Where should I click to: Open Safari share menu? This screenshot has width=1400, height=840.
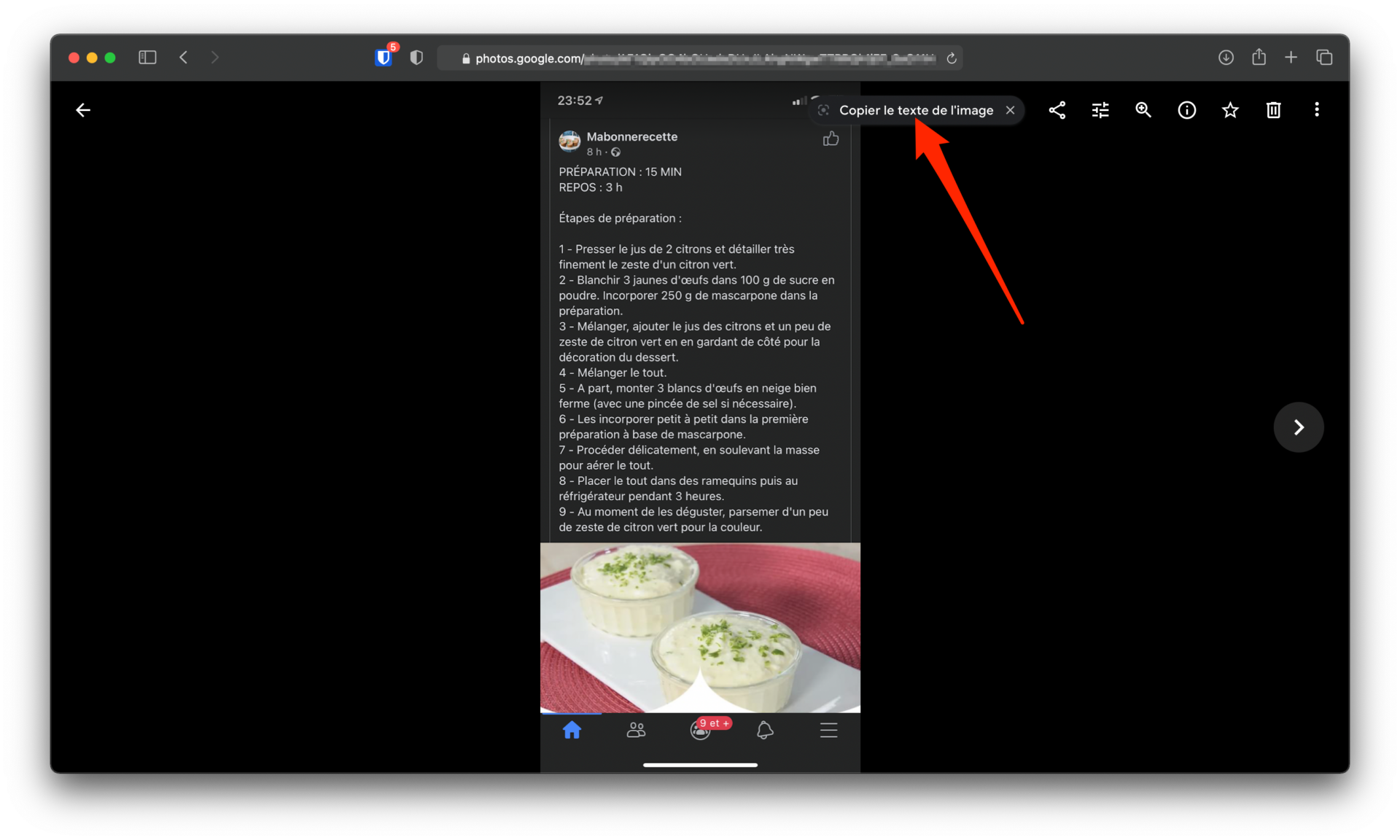point(1259,58)
